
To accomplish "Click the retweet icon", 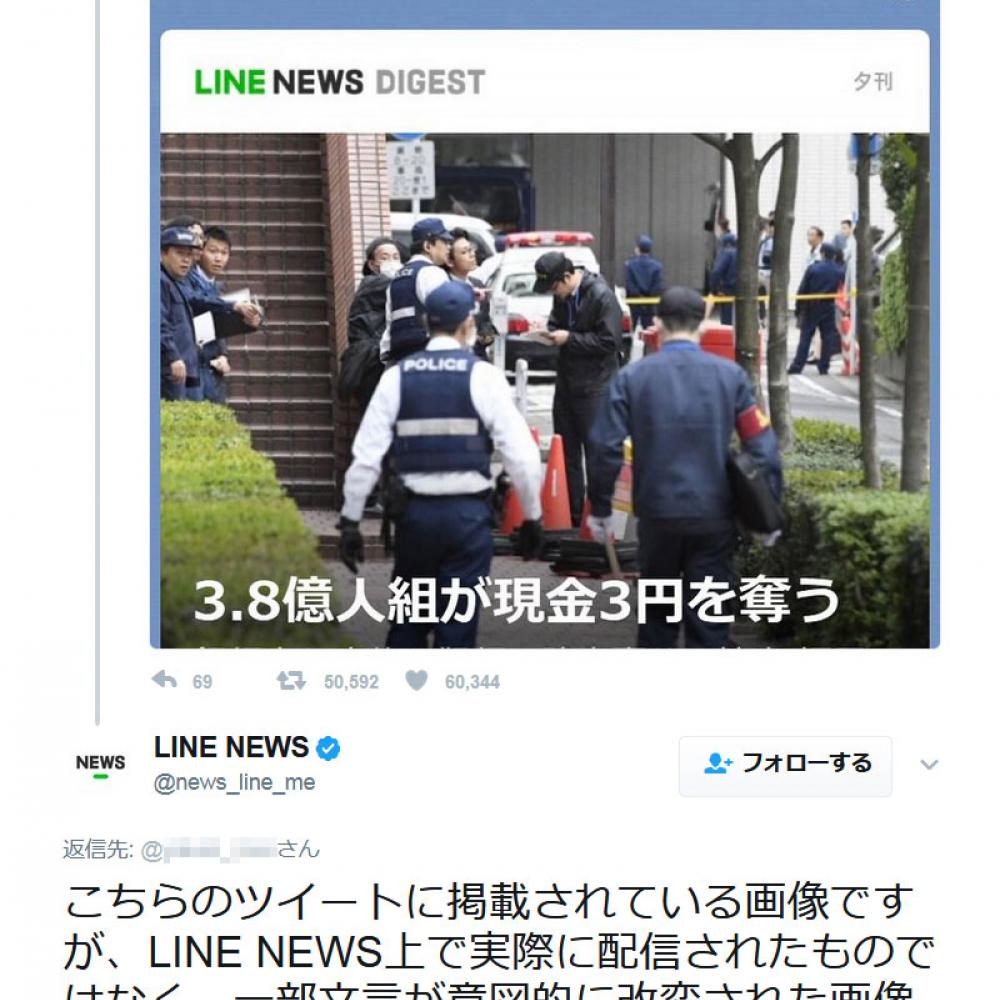I will point(291,681).
